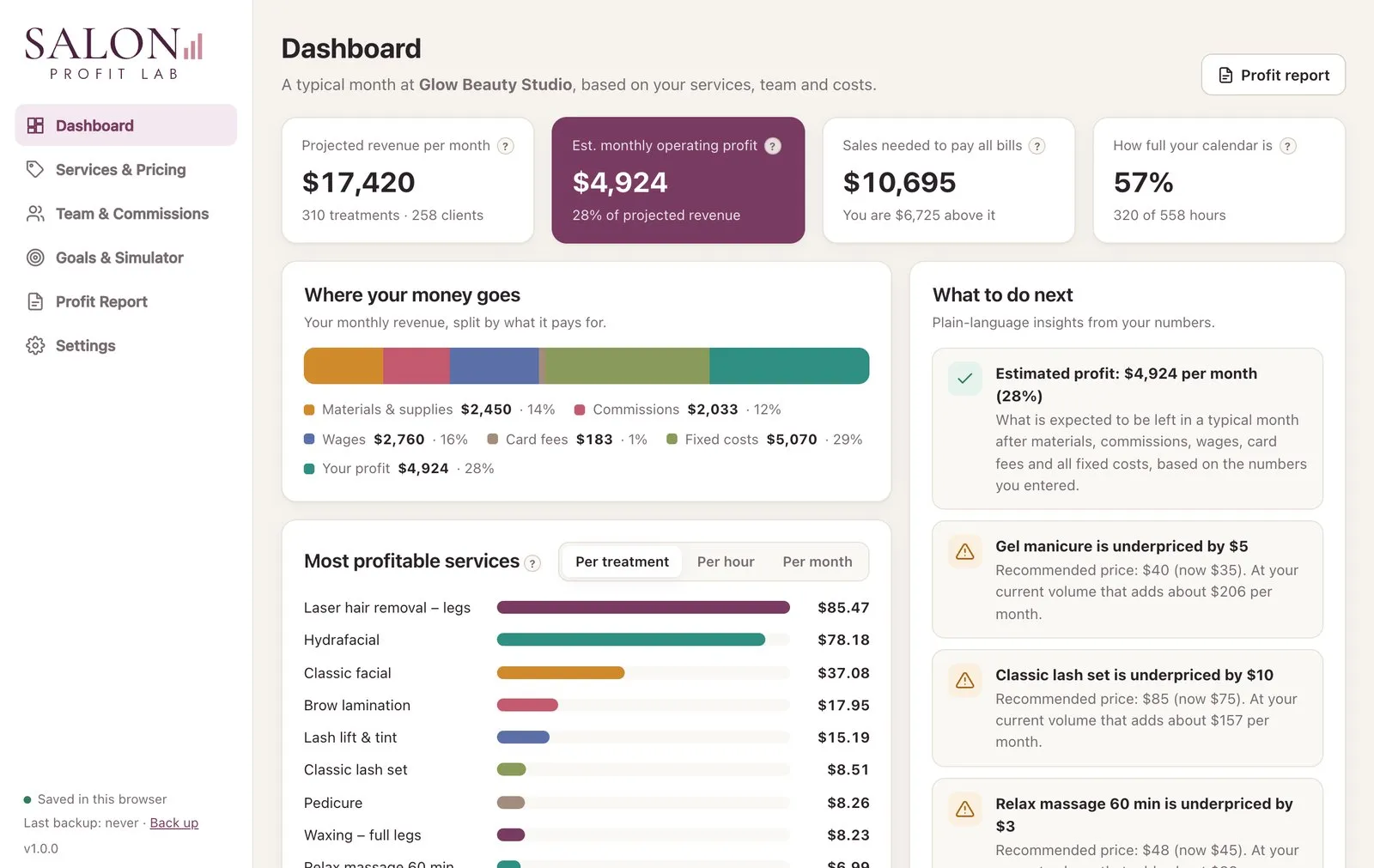
Task: Click the Wages $2,760 legend entry
Action: pyautogui.click(x=386, y=440)
